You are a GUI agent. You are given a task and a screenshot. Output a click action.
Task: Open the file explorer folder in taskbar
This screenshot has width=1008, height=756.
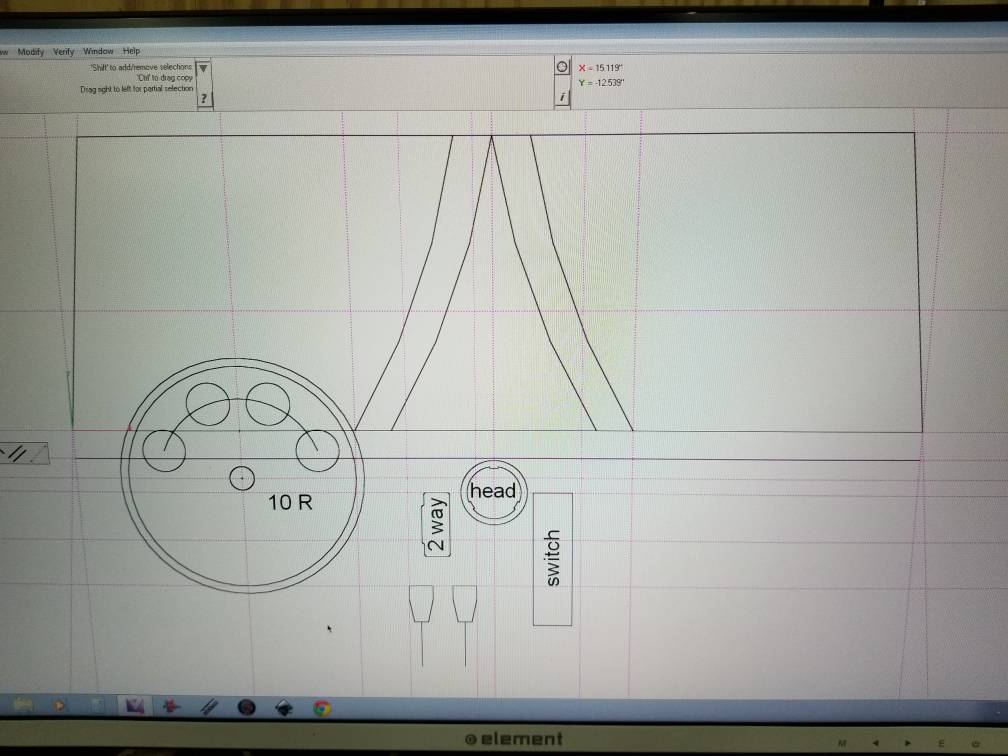(25, 707)
